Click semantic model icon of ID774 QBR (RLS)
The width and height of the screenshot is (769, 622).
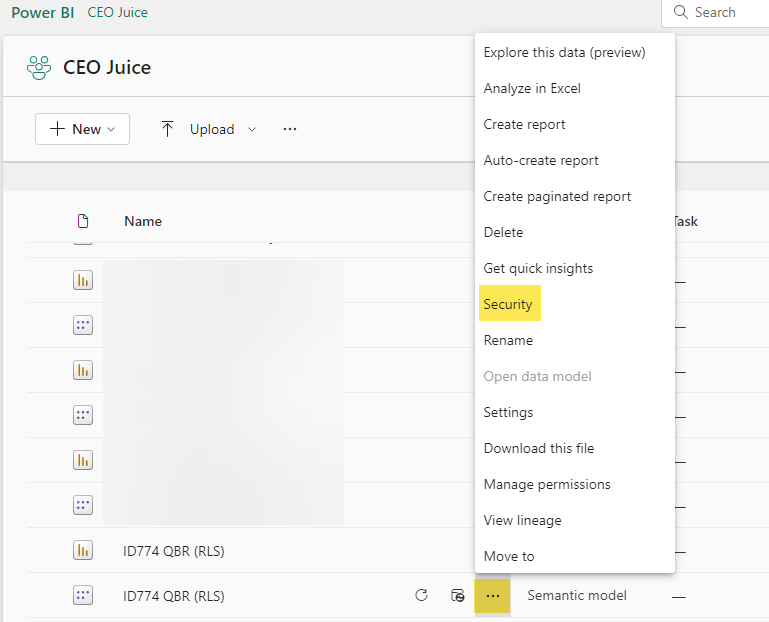tap(83, 596)
